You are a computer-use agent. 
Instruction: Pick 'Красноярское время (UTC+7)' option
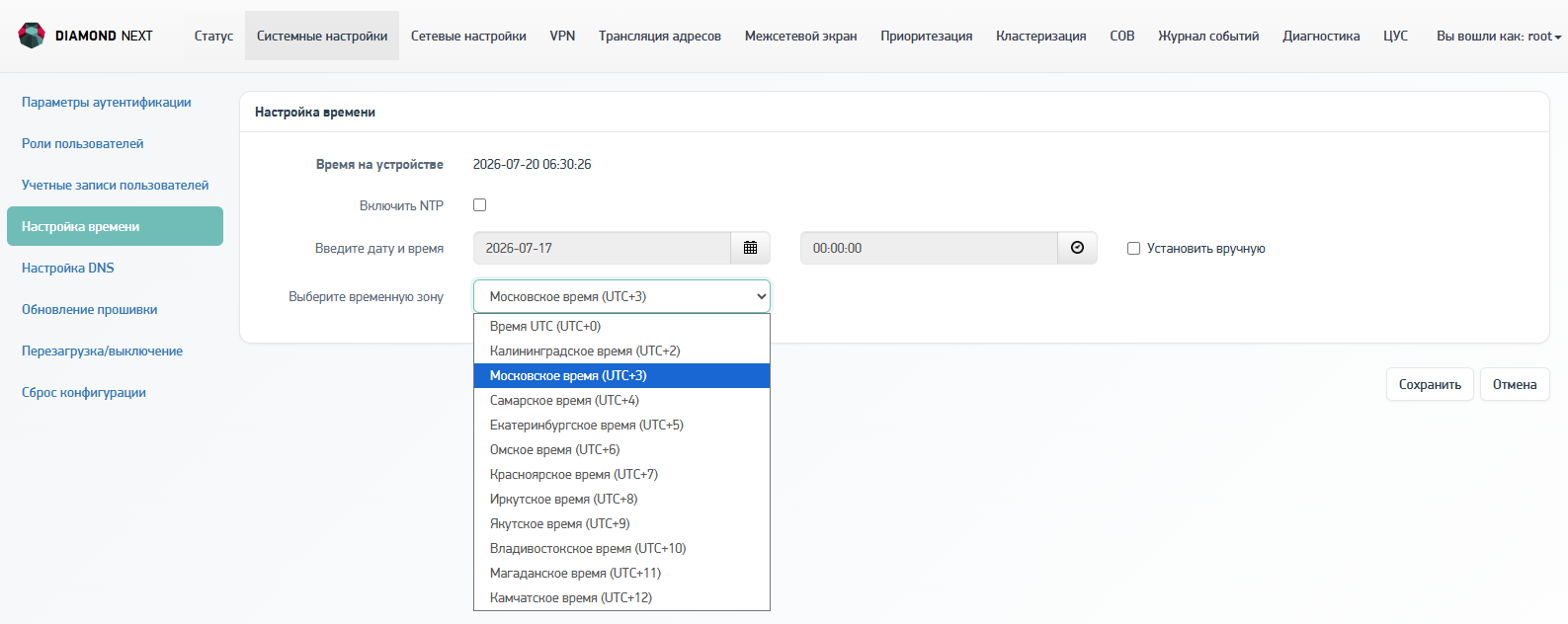[621, 474]
